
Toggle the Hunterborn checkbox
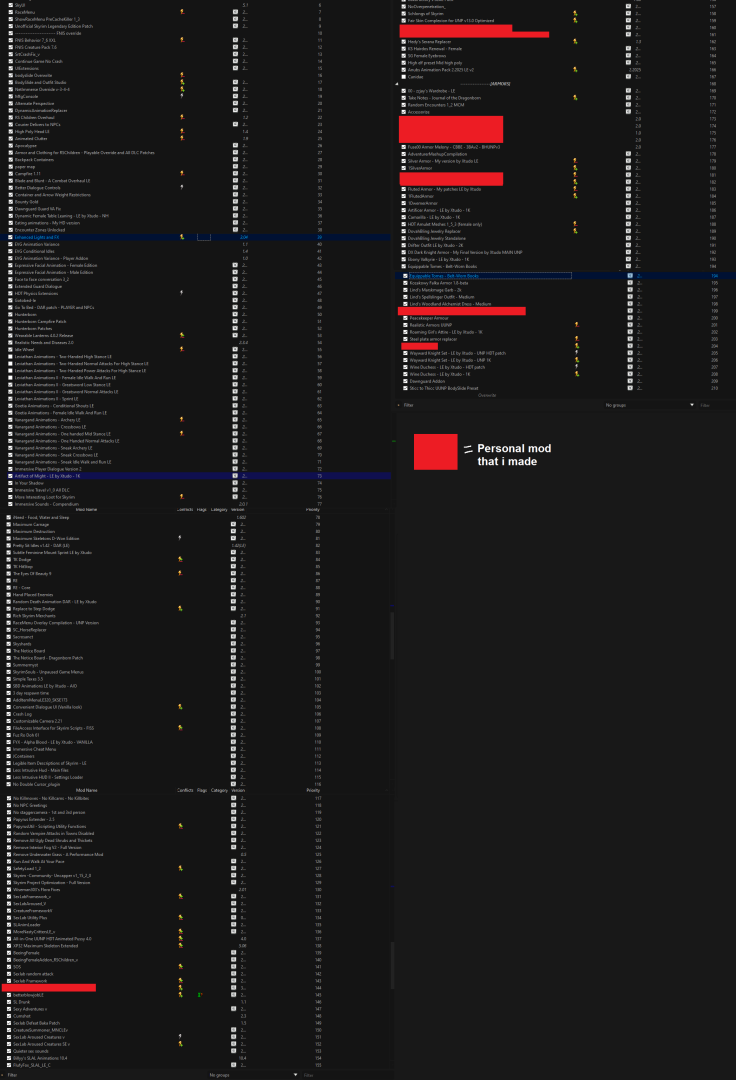[10, 314]
